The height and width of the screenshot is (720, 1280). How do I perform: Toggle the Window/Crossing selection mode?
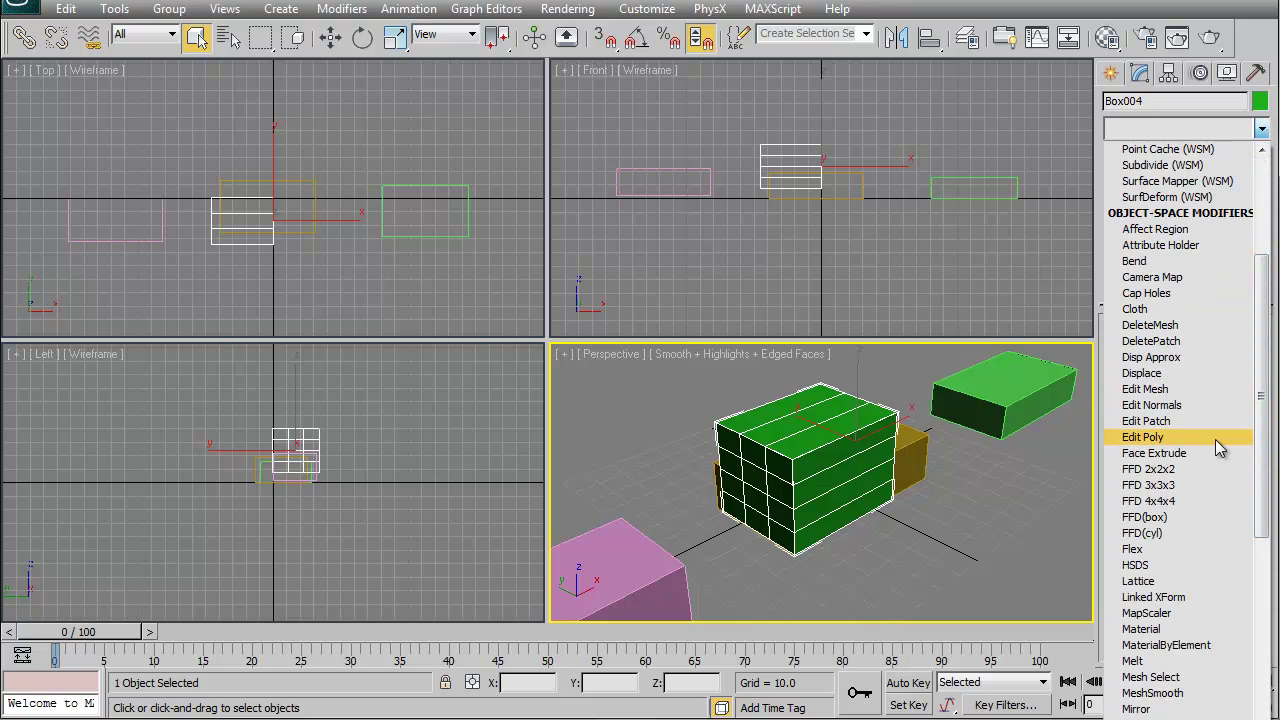coord(293,38)
